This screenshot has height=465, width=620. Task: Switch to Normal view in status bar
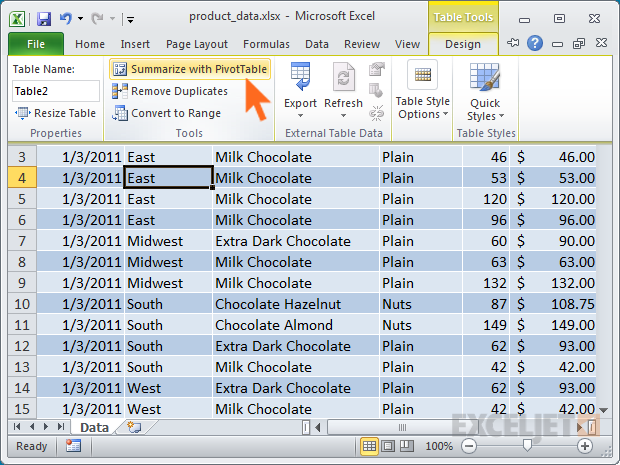click(x=370, y=447)
